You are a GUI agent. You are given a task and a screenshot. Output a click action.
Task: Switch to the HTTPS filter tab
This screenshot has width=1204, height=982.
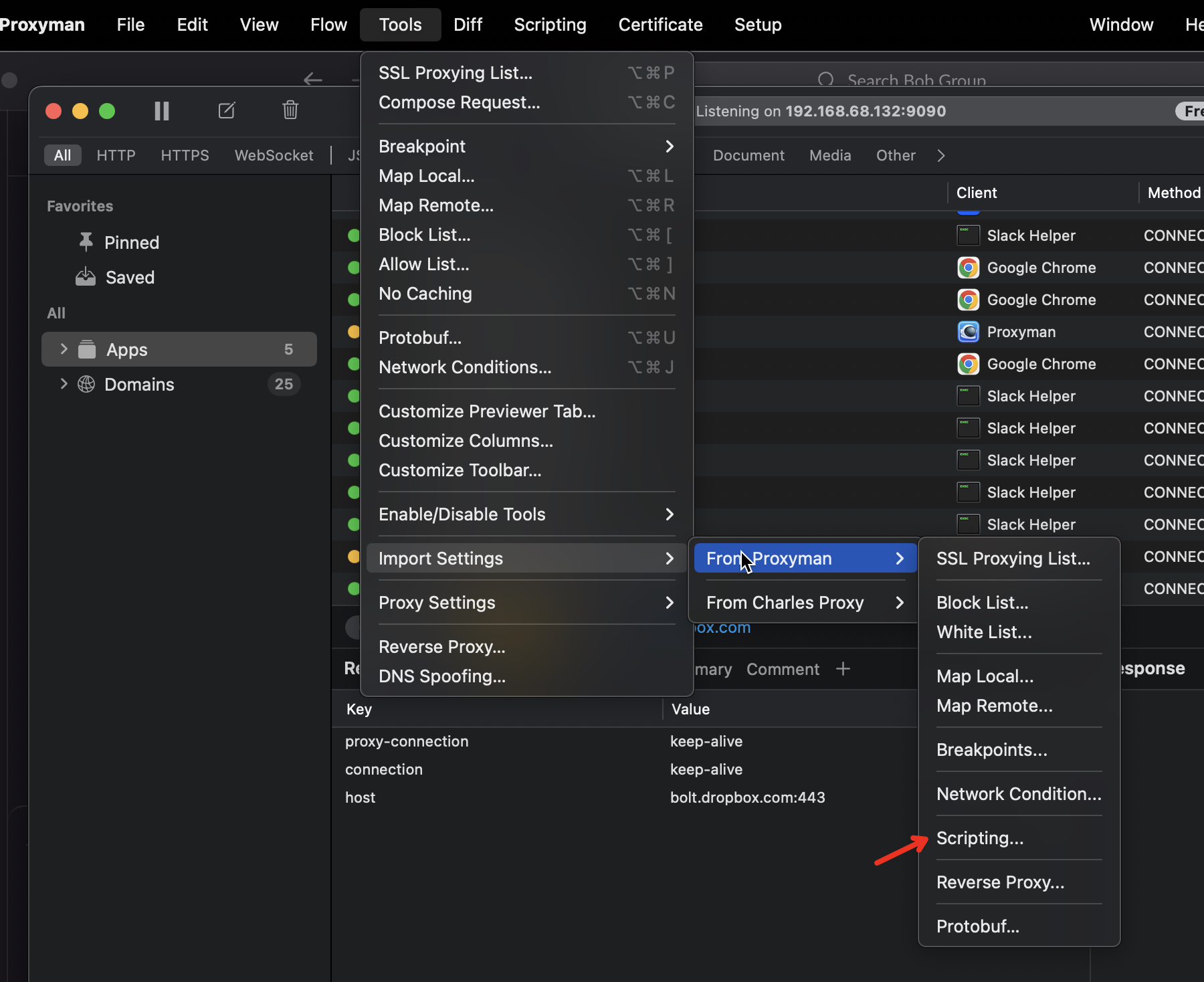185,155
